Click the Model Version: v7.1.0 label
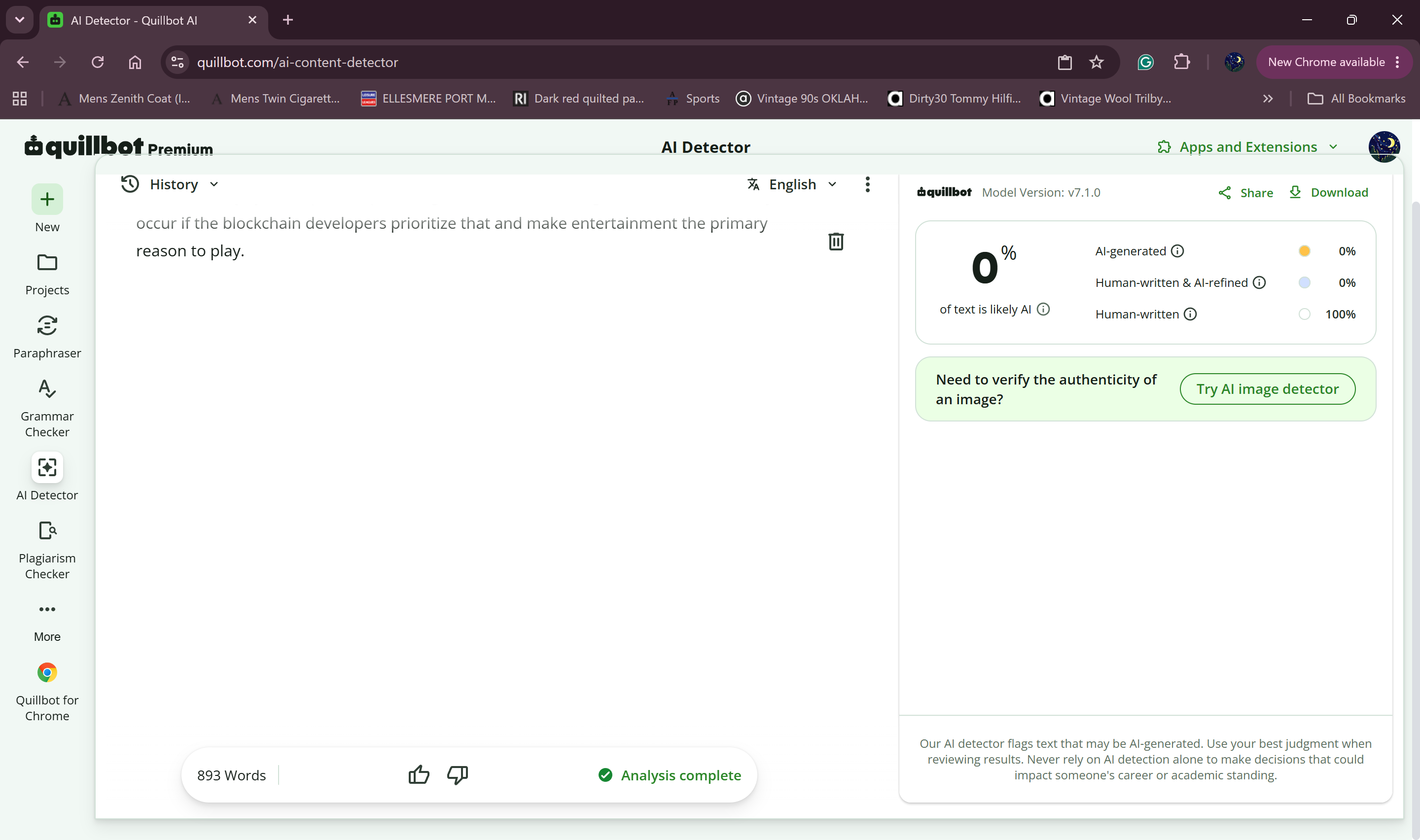Screen dimensions: 1420x840 pyautogui.click(x=1041, y=192)
